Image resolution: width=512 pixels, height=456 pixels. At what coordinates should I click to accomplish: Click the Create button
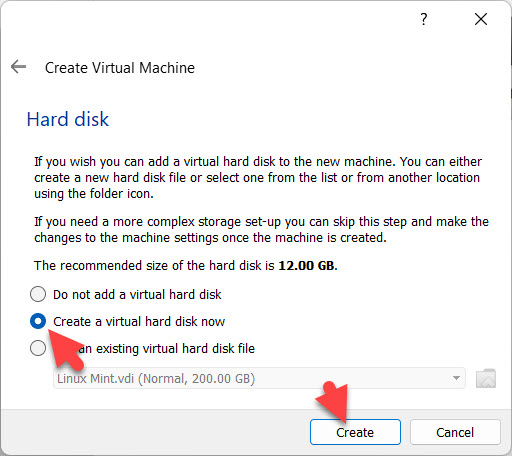pos(355,432)
